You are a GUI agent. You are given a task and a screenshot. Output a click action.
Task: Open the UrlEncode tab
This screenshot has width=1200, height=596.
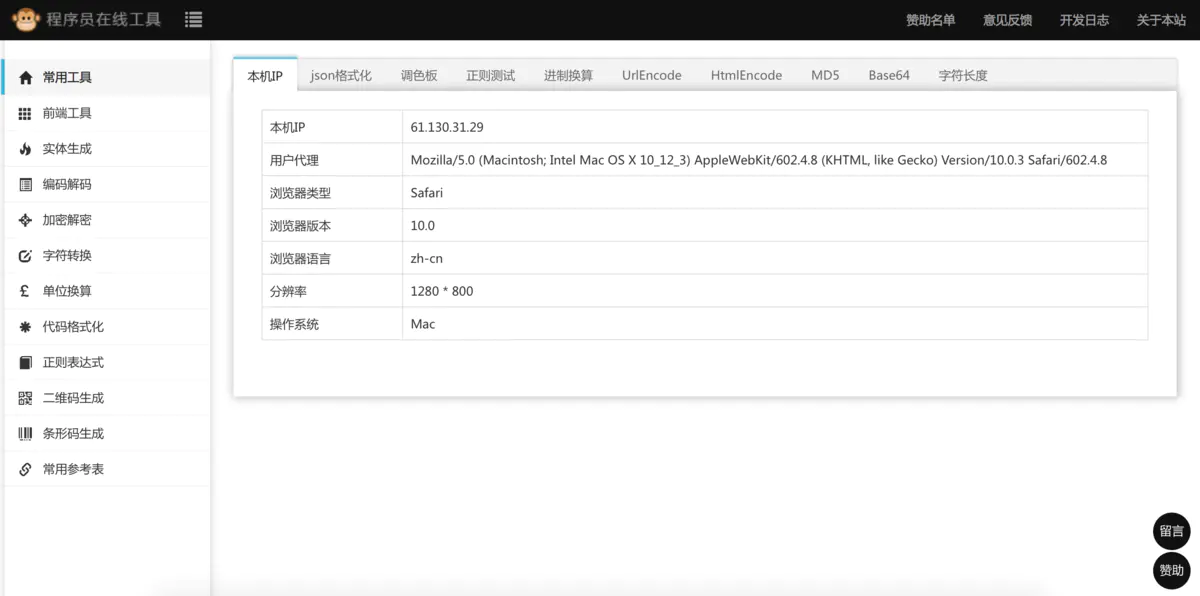click(652, 75)
